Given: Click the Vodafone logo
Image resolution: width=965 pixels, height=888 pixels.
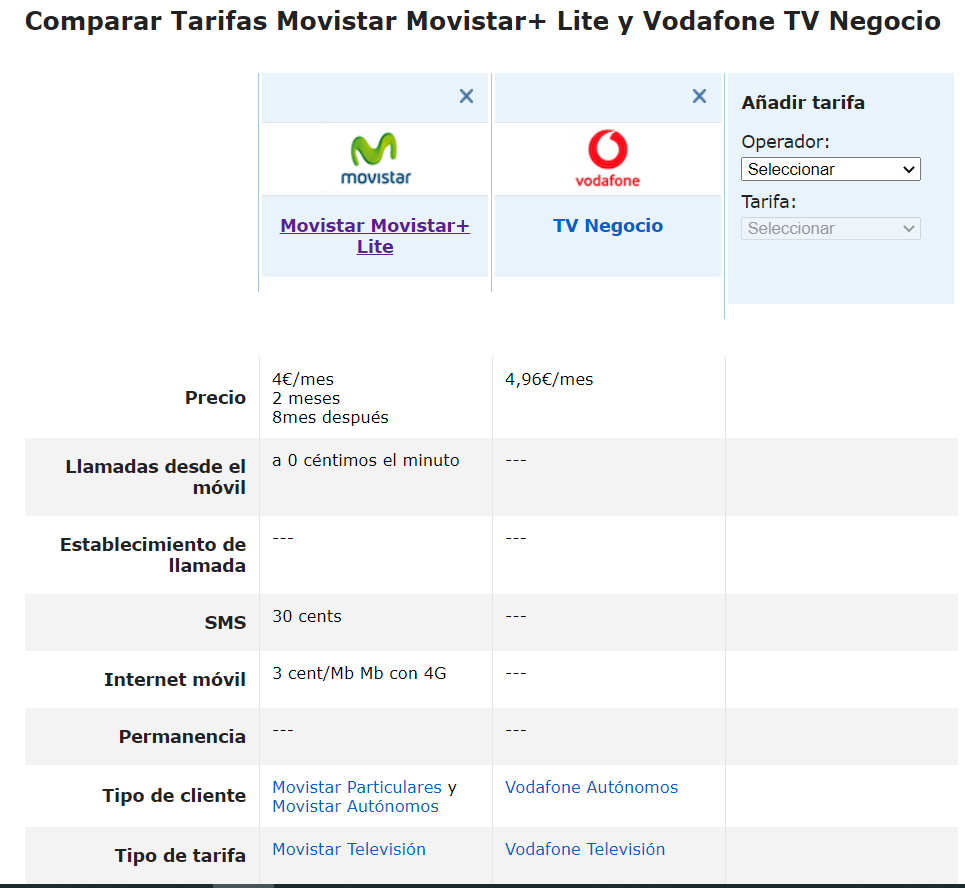Looking at the screenshot, I should tap(607, 159).
